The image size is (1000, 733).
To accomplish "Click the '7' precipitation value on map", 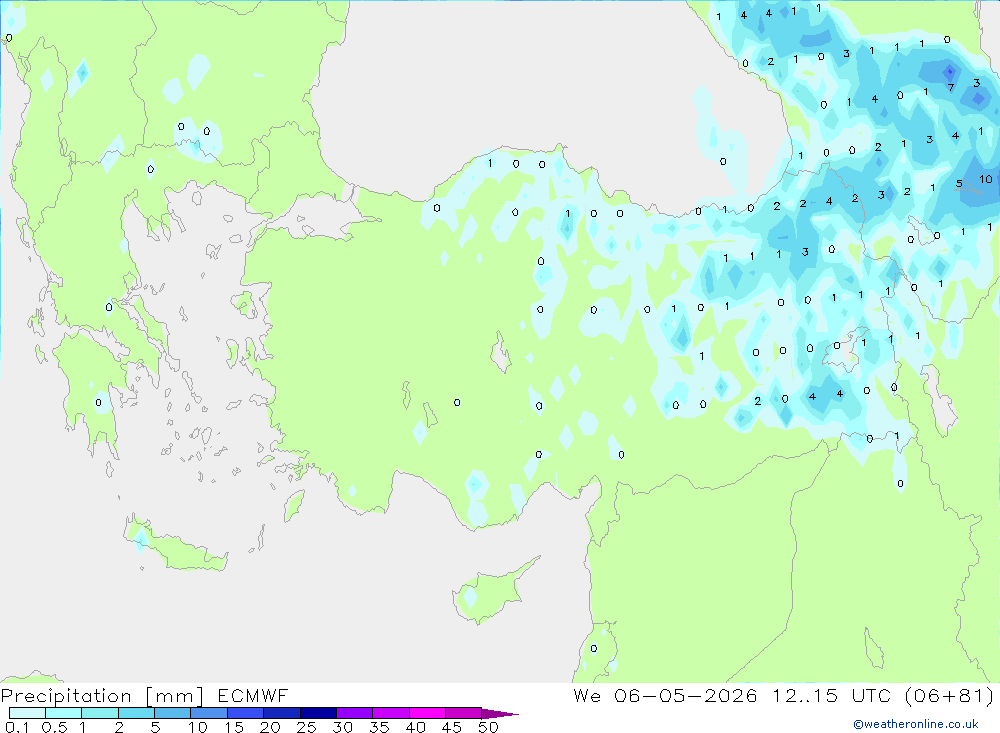I will point(950,88).
